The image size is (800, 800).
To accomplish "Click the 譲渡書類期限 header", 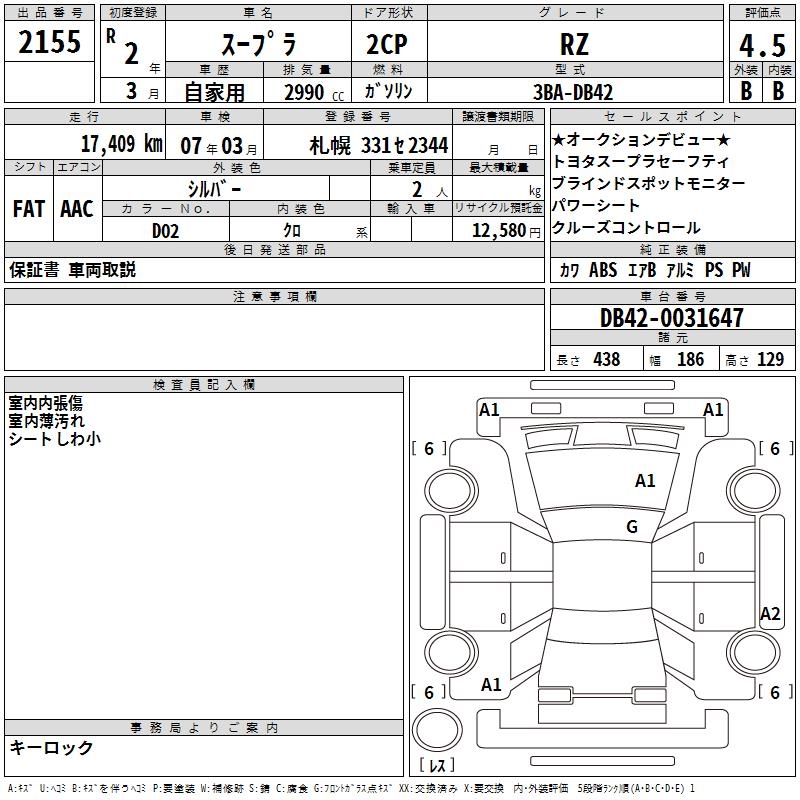I will point(498,117).
